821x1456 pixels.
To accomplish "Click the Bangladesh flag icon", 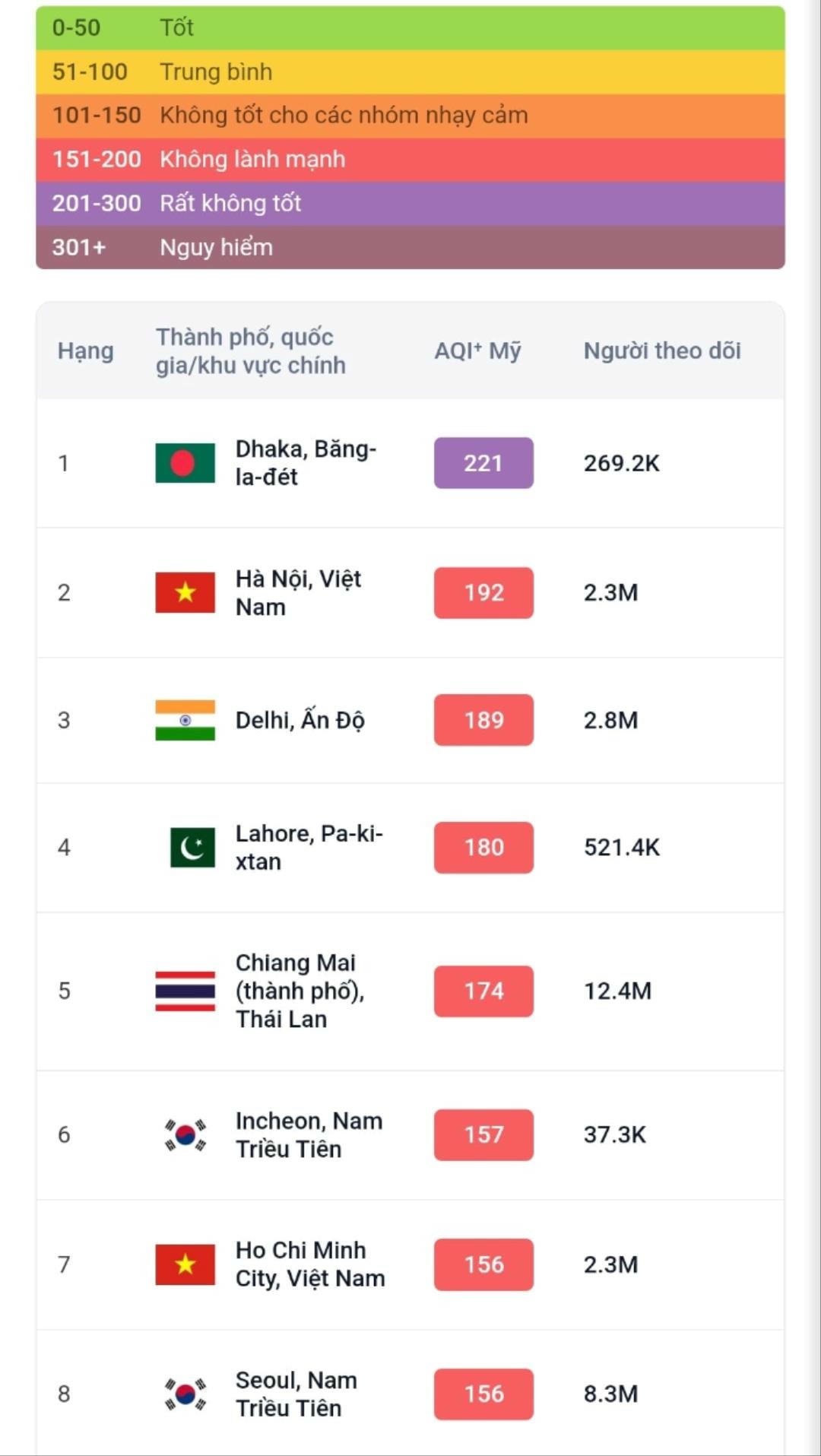I will click(185, 463).
